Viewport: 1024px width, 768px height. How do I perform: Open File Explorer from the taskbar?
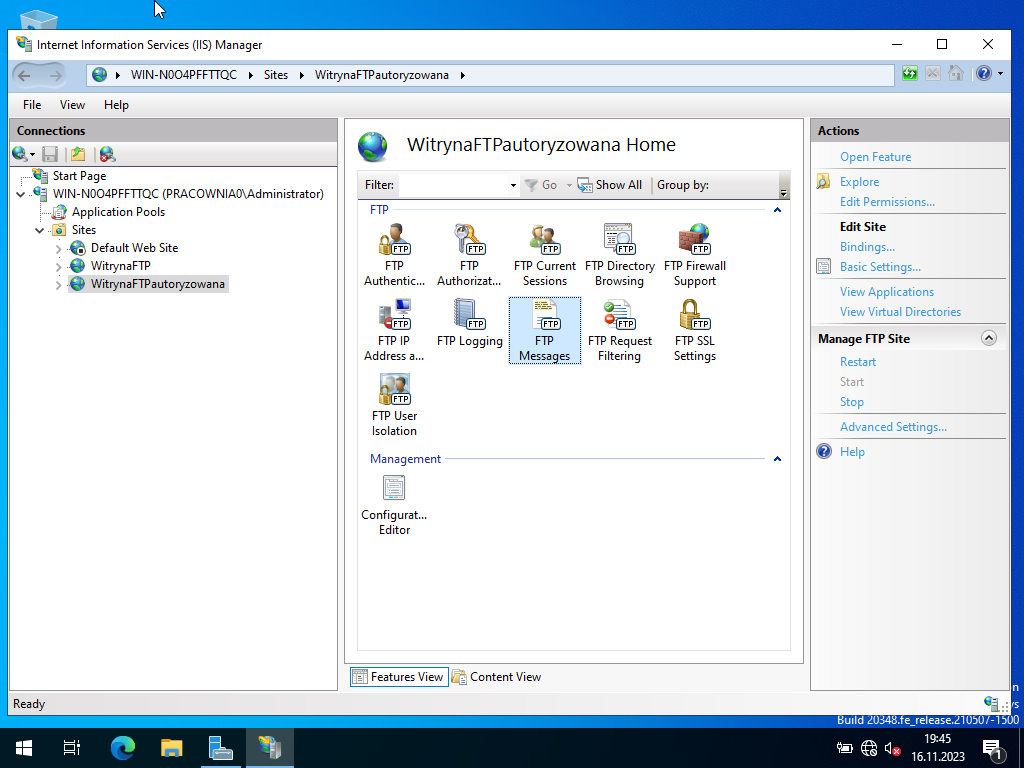click(x=171, y=747)
